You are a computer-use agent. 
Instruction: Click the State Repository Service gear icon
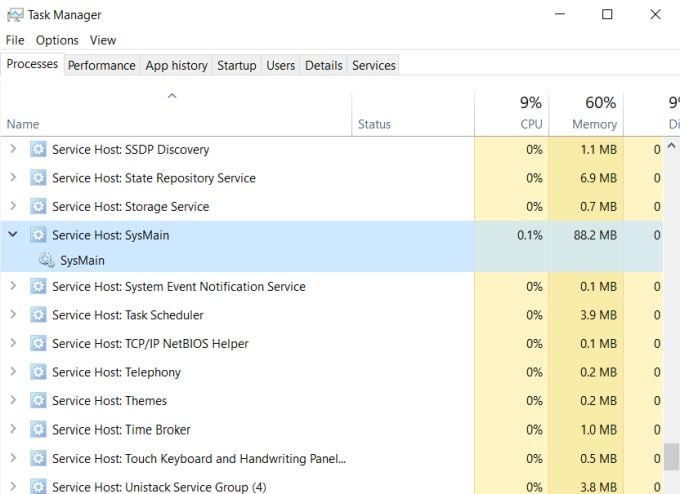(38, 178)
